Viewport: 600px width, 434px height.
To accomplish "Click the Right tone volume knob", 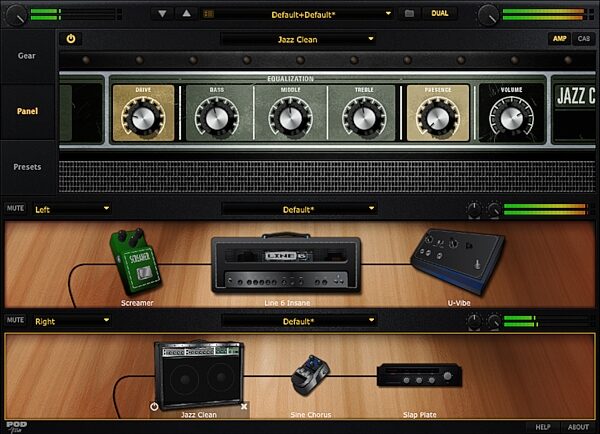I will [x=494, y=321].
